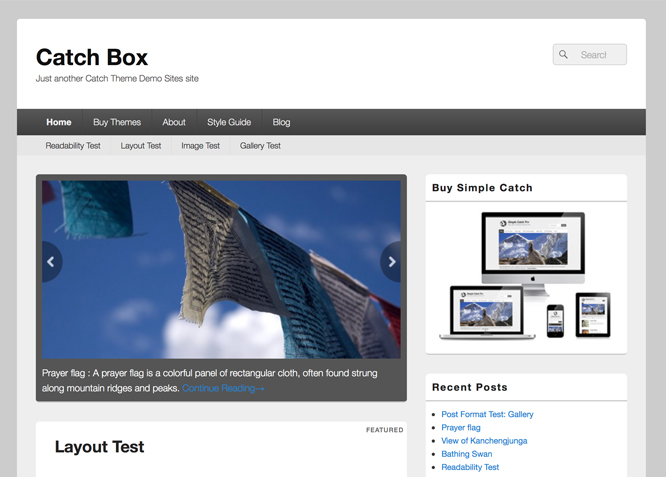
Task: Open the prayer flag slider image
Action: pyautogui.click(x=220, y=268)
